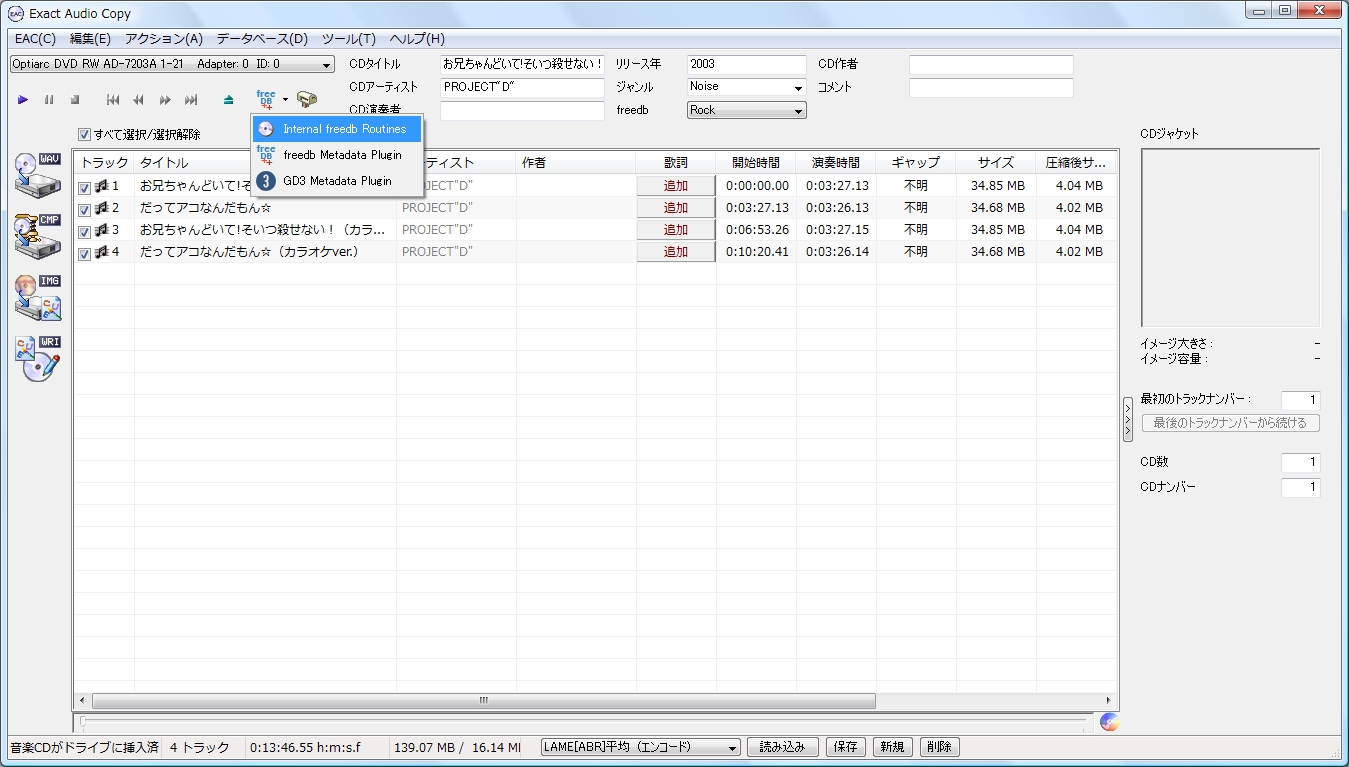The width and height of the screenshot is (1349, 767).
Task: Click the CDタイトル input field
Action: [x=523, y=64]
